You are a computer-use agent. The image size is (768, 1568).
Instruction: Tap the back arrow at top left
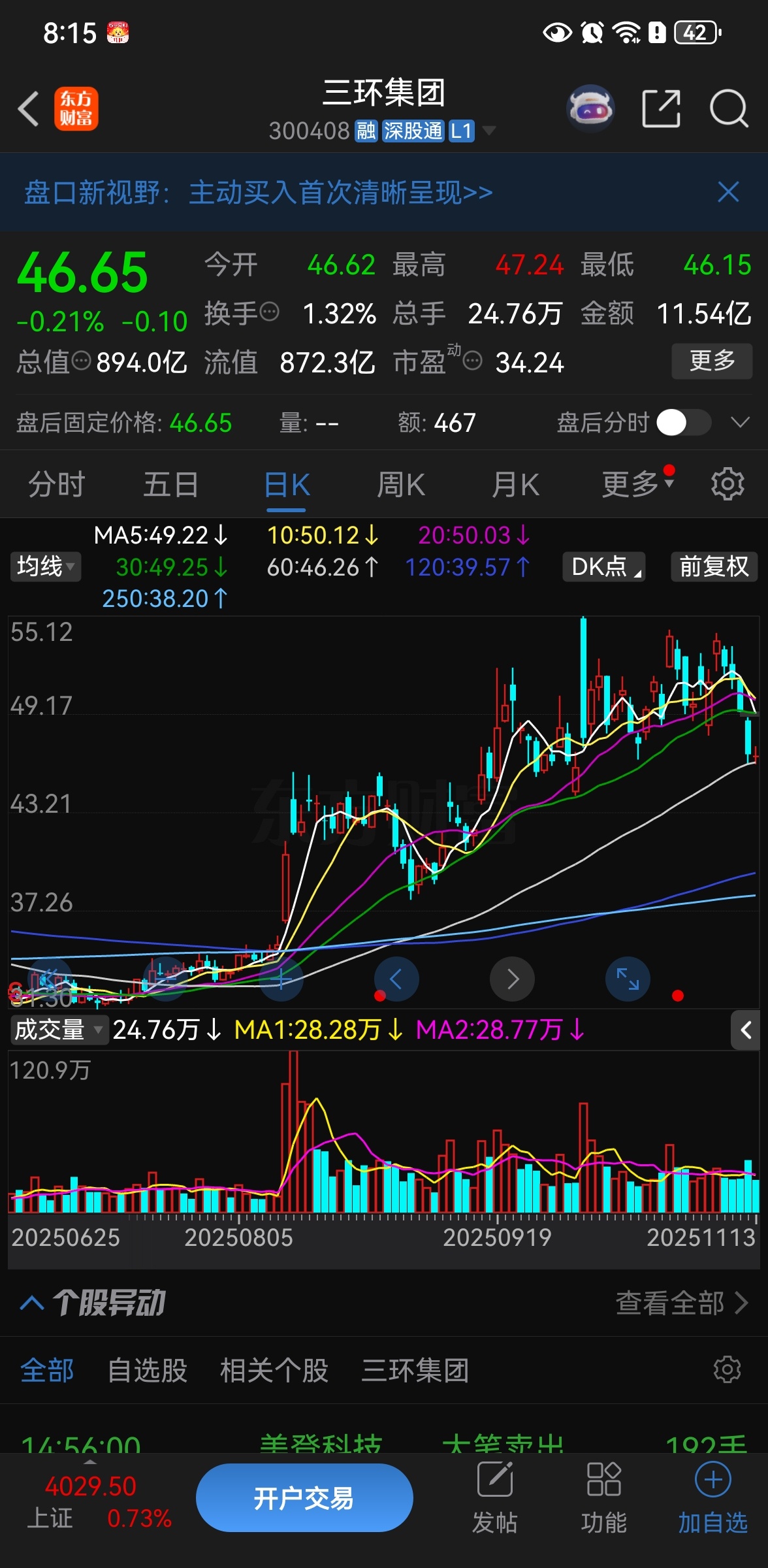tap(29, 108)
